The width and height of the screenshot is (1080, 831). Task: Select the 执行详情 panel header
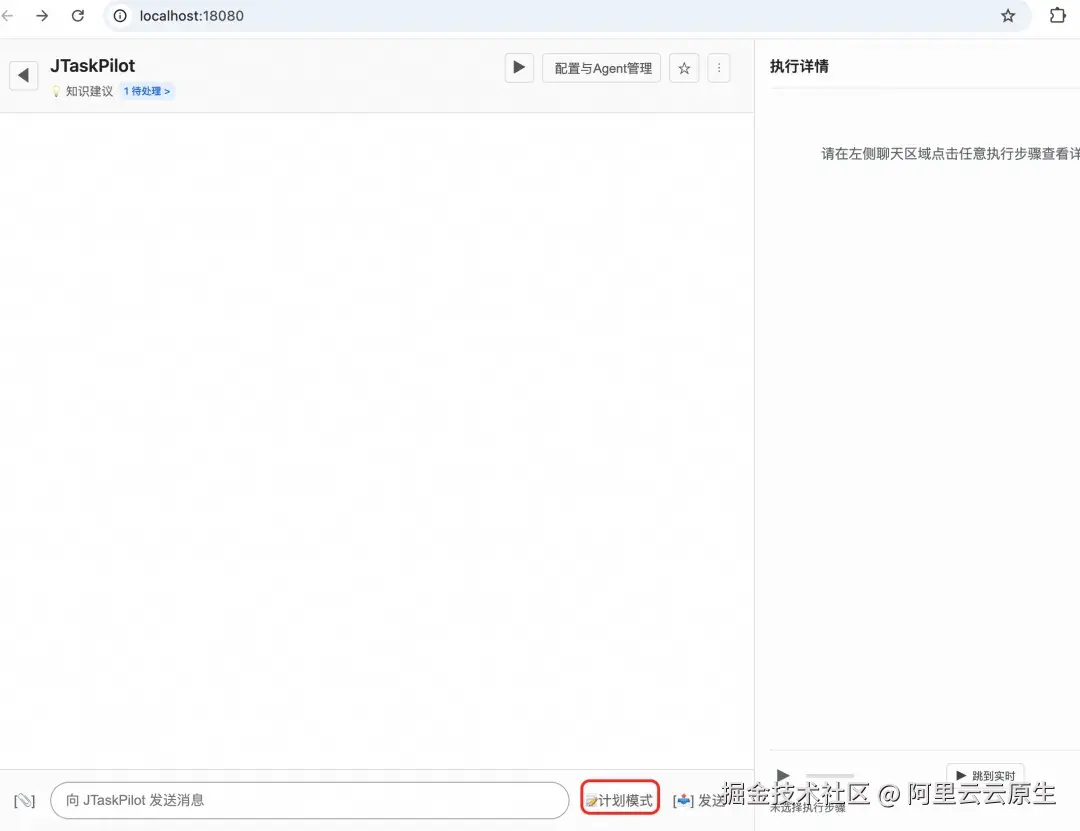[800, 65]
